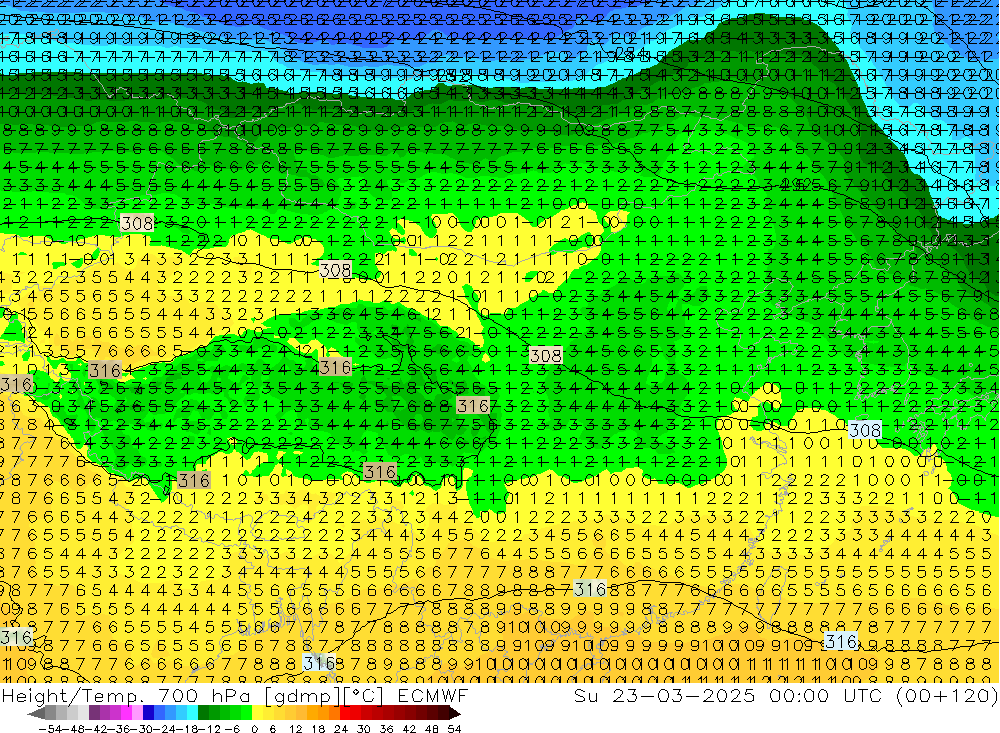Screen dimensions: 1000x733
Task: Pick the yellow 0 to 6 legend swatch
Action: pos(257,713)
